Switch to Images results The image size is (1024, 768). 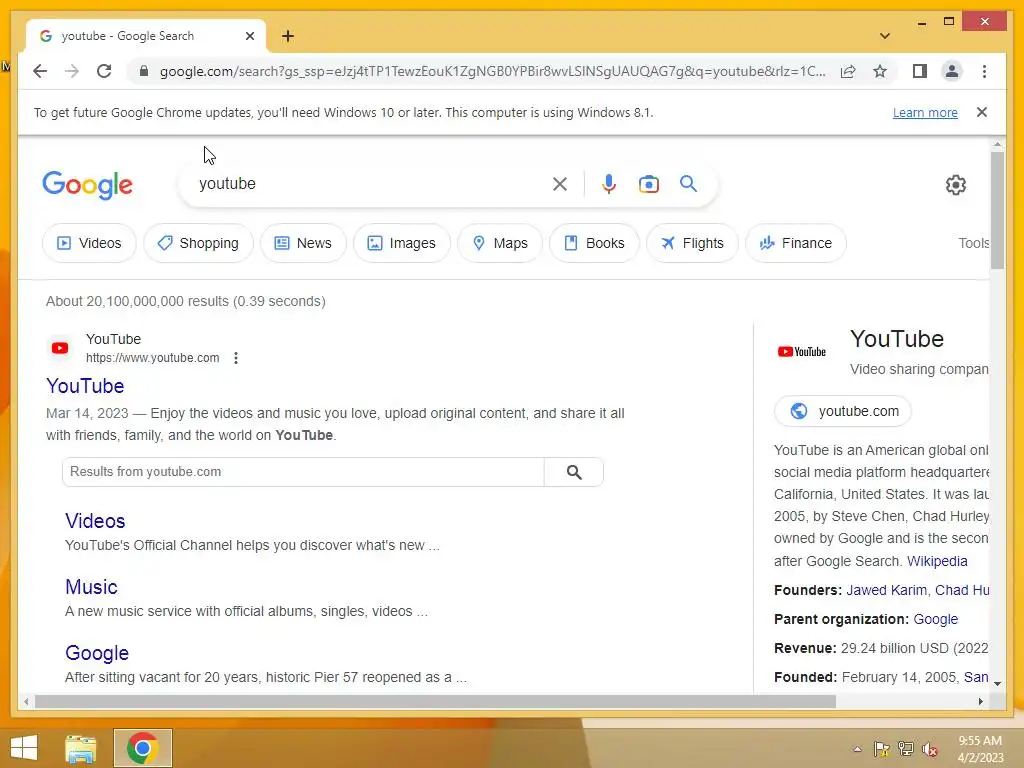402,243
